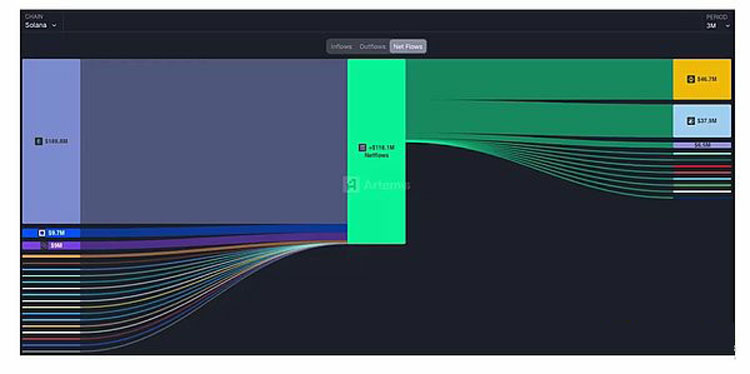Click the chain icon beside $9M label
Image resolution: width=750 pixels, height=374 pixels.
coord(44,245)
